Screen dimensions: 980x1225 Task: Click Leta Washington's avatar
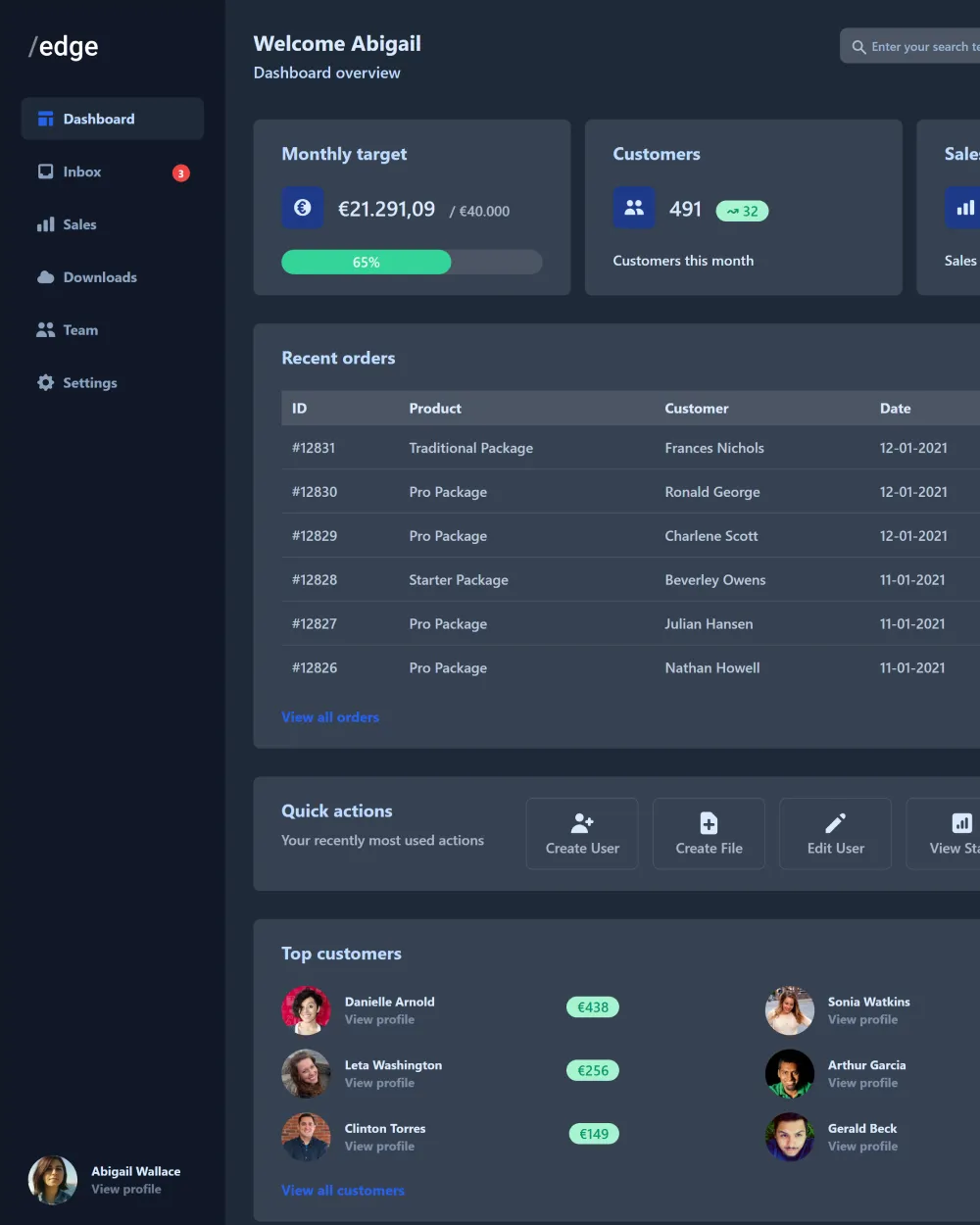pyautogui.click(x=306, y=1074)
